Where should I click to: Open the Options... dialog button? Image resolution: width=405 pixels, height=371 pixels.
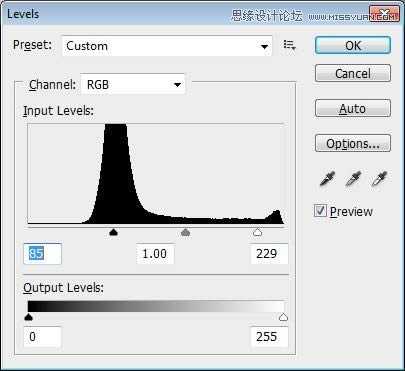click(353, 143)
